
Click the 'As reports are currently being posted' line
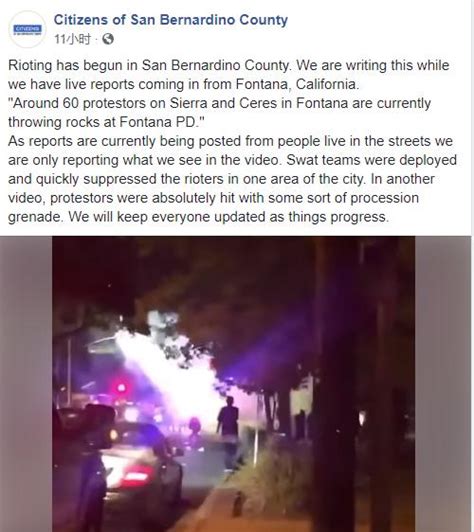click(230, 141)
